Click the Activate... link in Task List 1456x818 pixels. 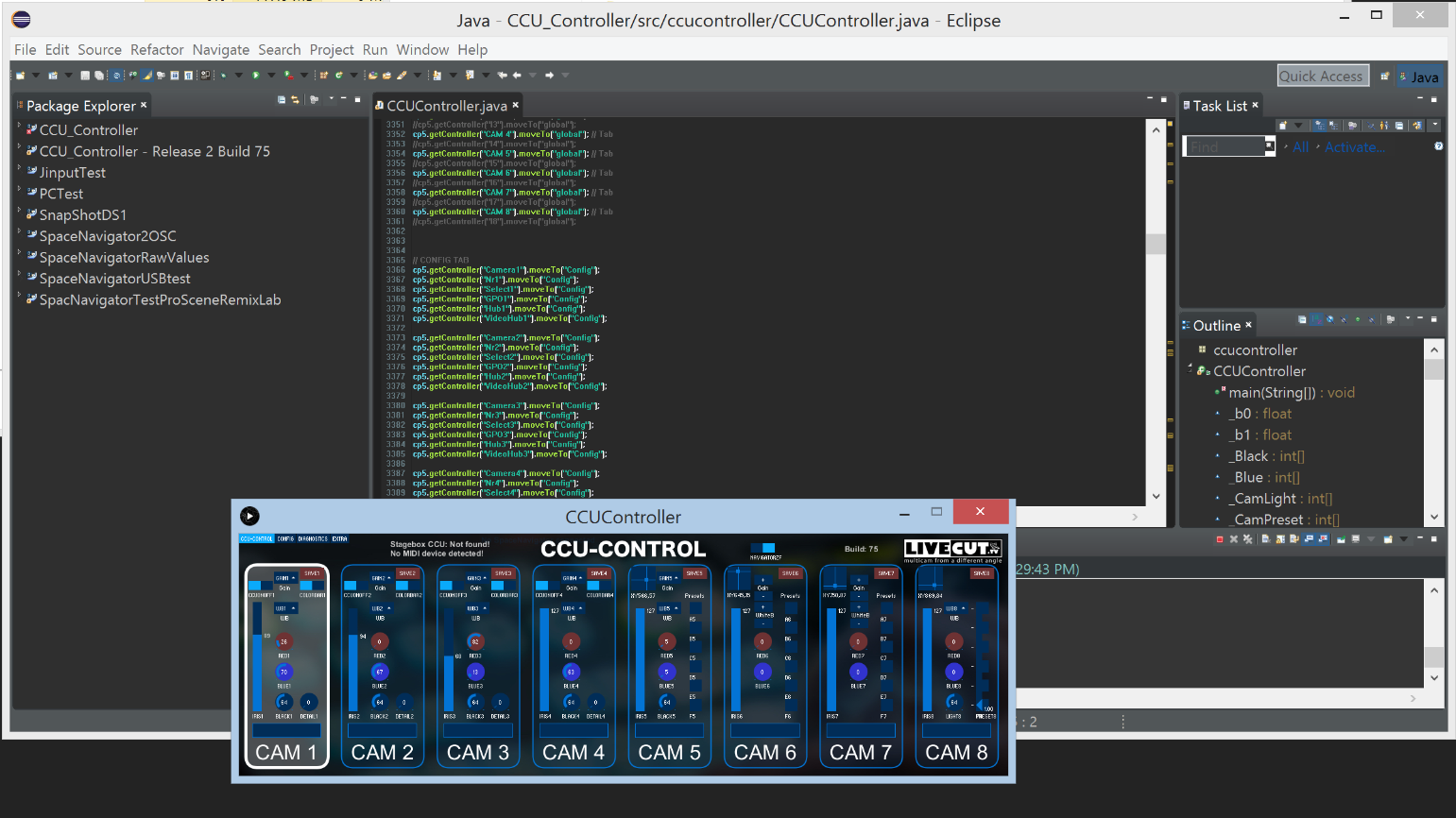[1355, 146]
